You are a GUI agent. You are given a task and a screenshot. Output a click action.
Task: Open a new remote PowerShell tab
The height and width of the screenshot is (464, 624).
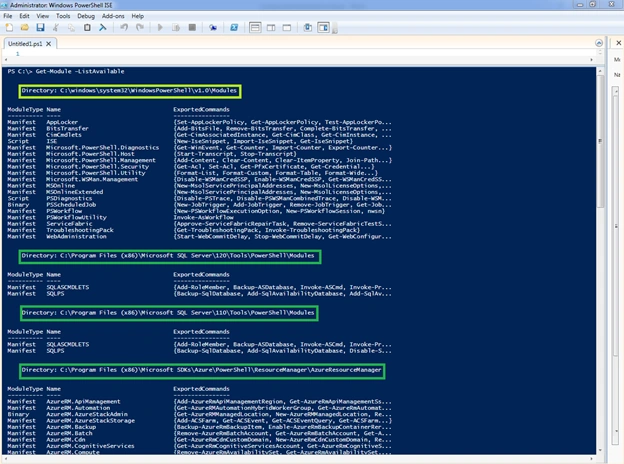[213, 27]
